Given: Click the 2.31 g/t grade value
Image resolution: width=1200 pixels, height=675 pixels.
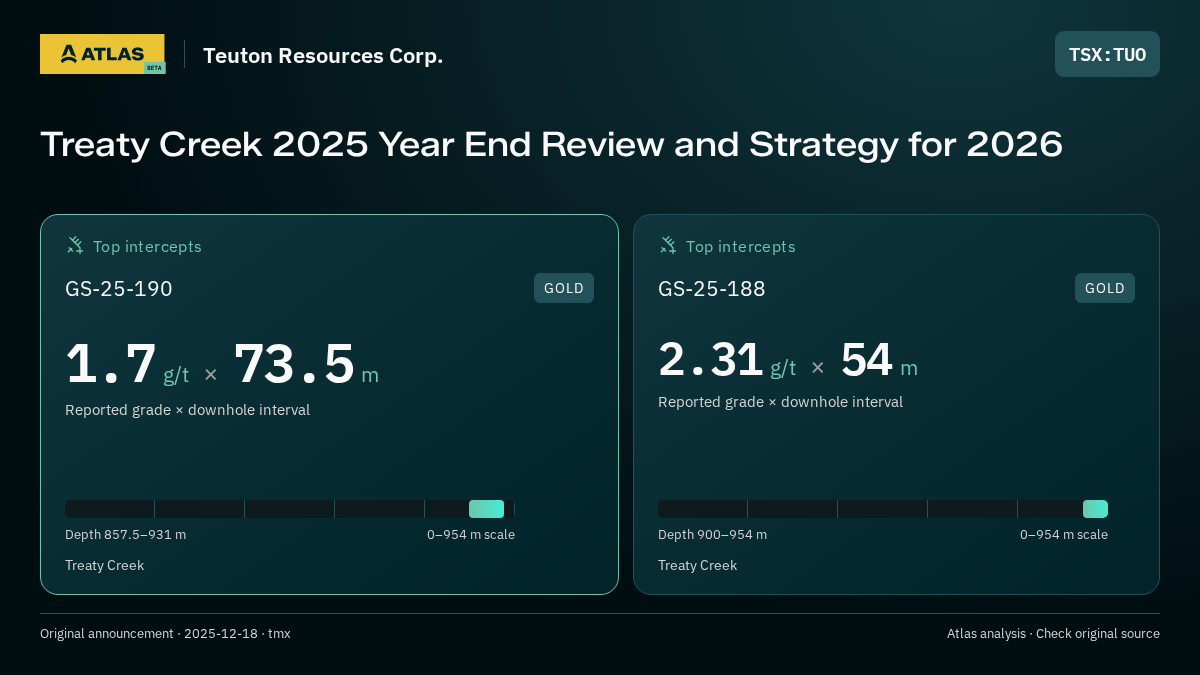Looking at the screenshot, I should click(x=727, y=361).
